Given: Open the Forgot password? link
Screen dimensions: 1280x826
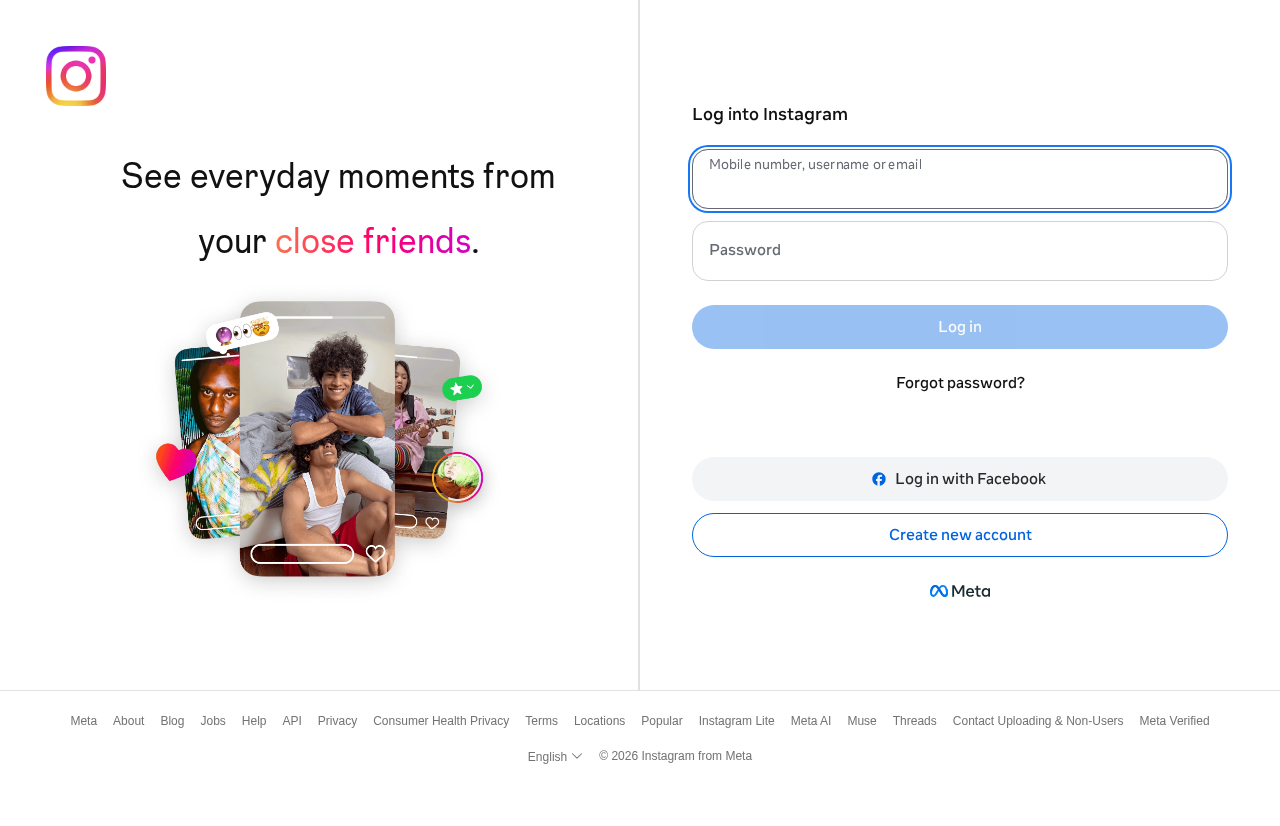Looking at the screenshot, I should (x=960, y=383).
